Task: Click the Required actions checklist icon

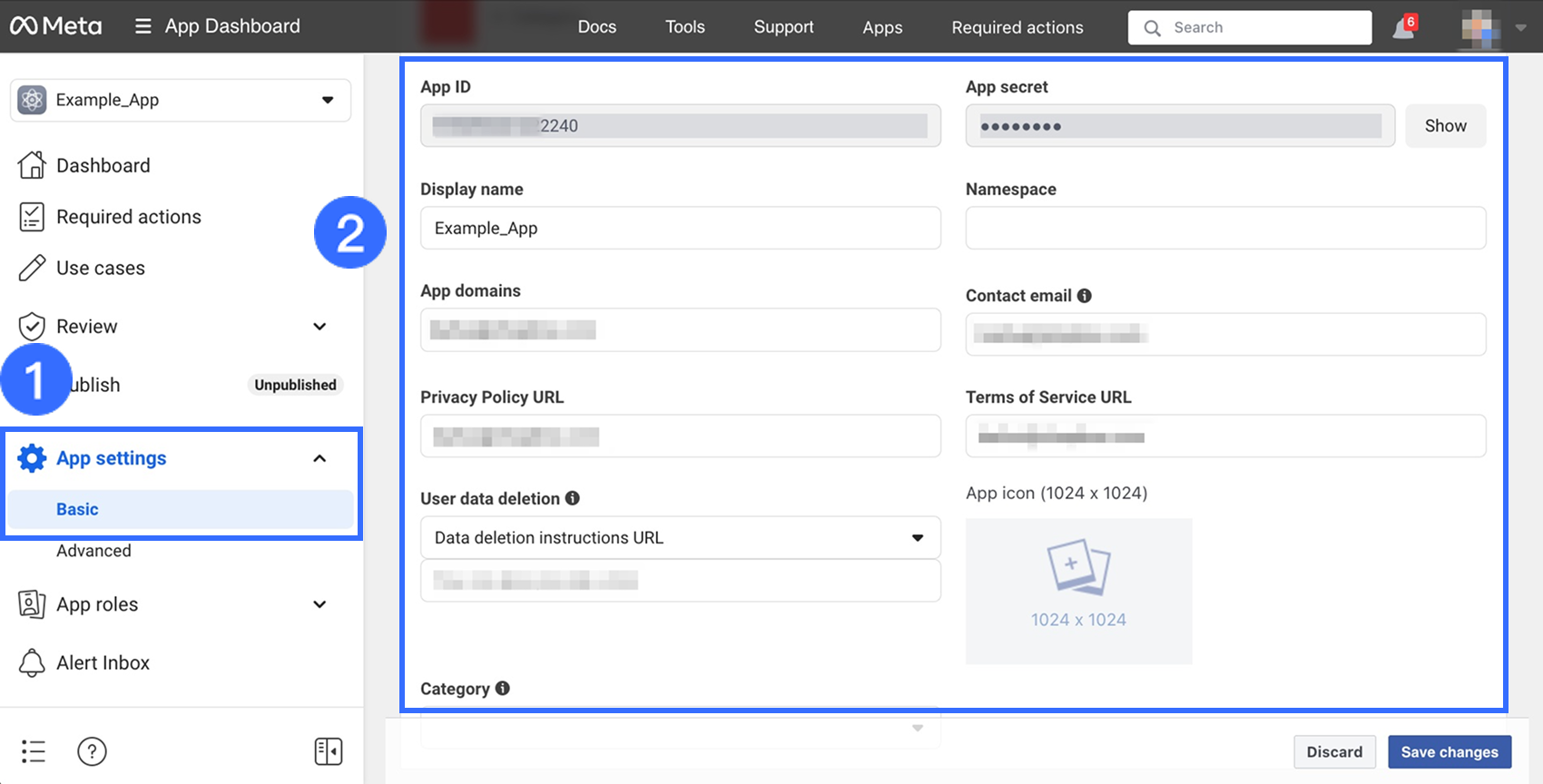Action: tap(32, 217)
